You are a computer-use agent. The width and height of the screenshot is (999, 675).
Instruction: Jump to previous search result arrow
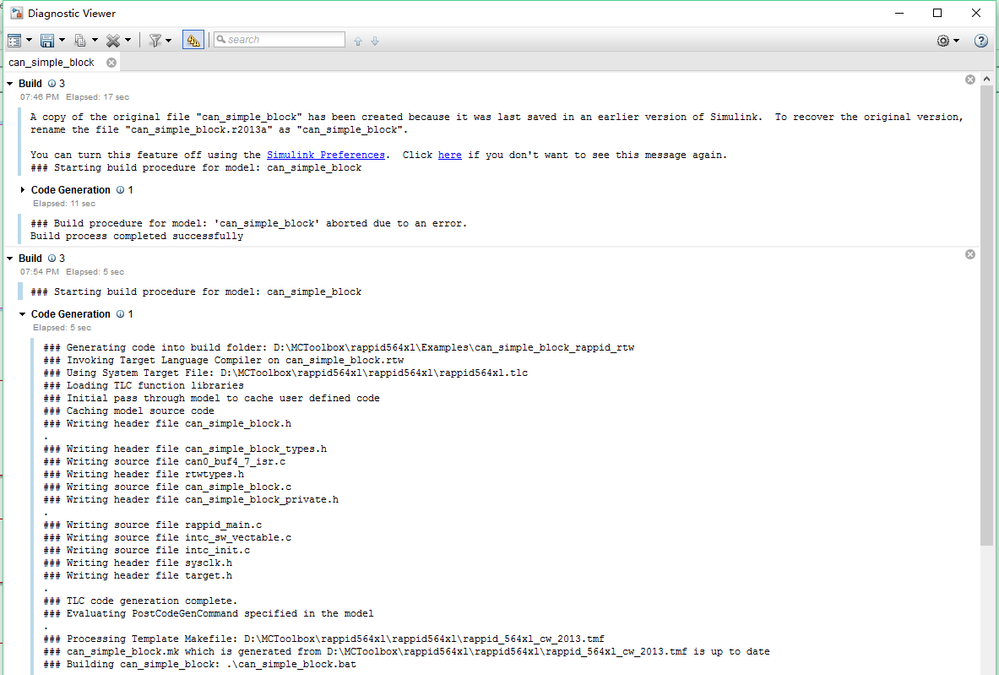click(x=358, y=41)
